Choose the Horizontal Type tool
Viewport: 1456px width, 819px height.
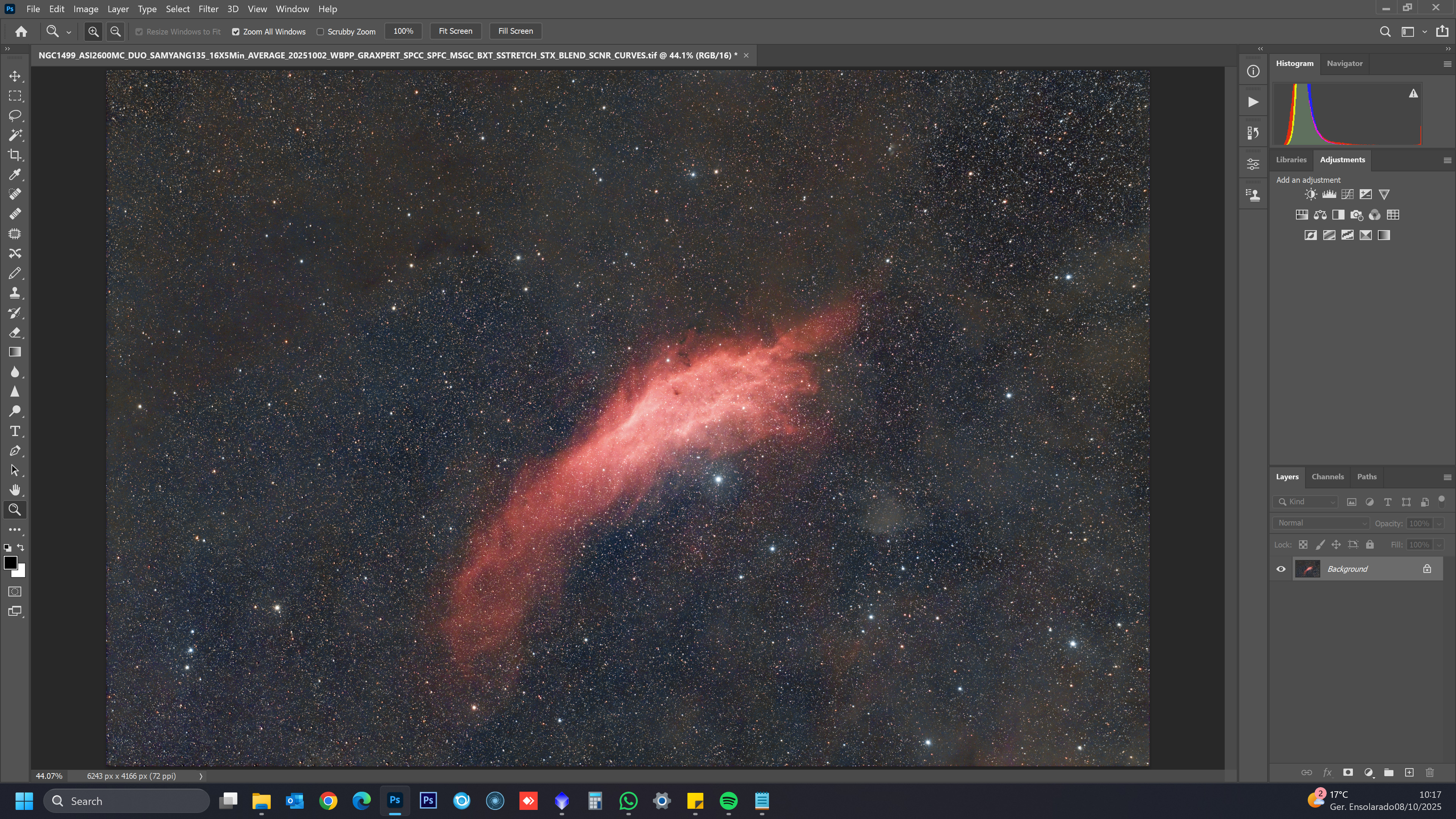[x=15, y=431]
